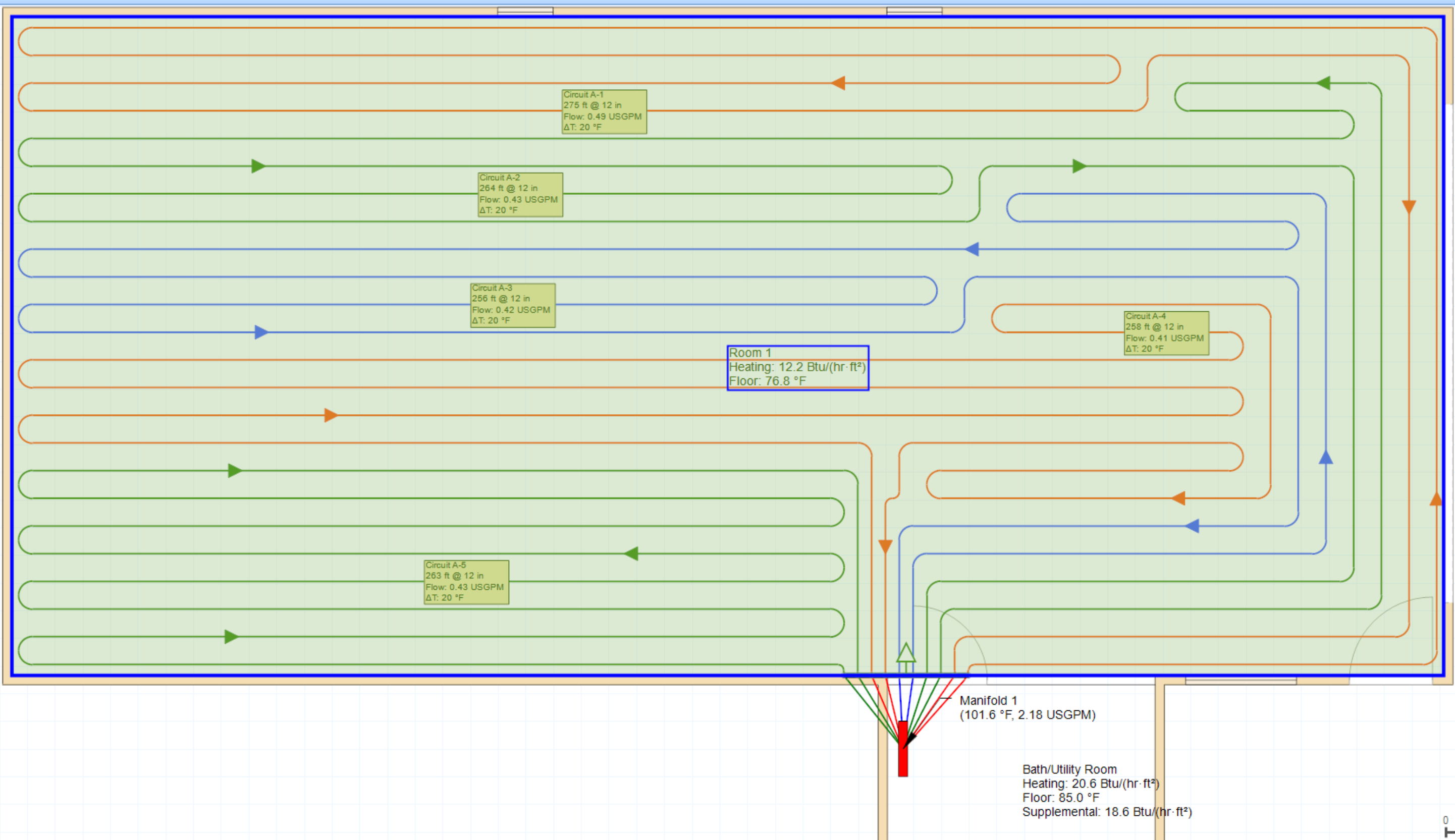Click the Circuit A-5 info label
The width and height of the screenshot is (1455, 840).
[466, 582]
